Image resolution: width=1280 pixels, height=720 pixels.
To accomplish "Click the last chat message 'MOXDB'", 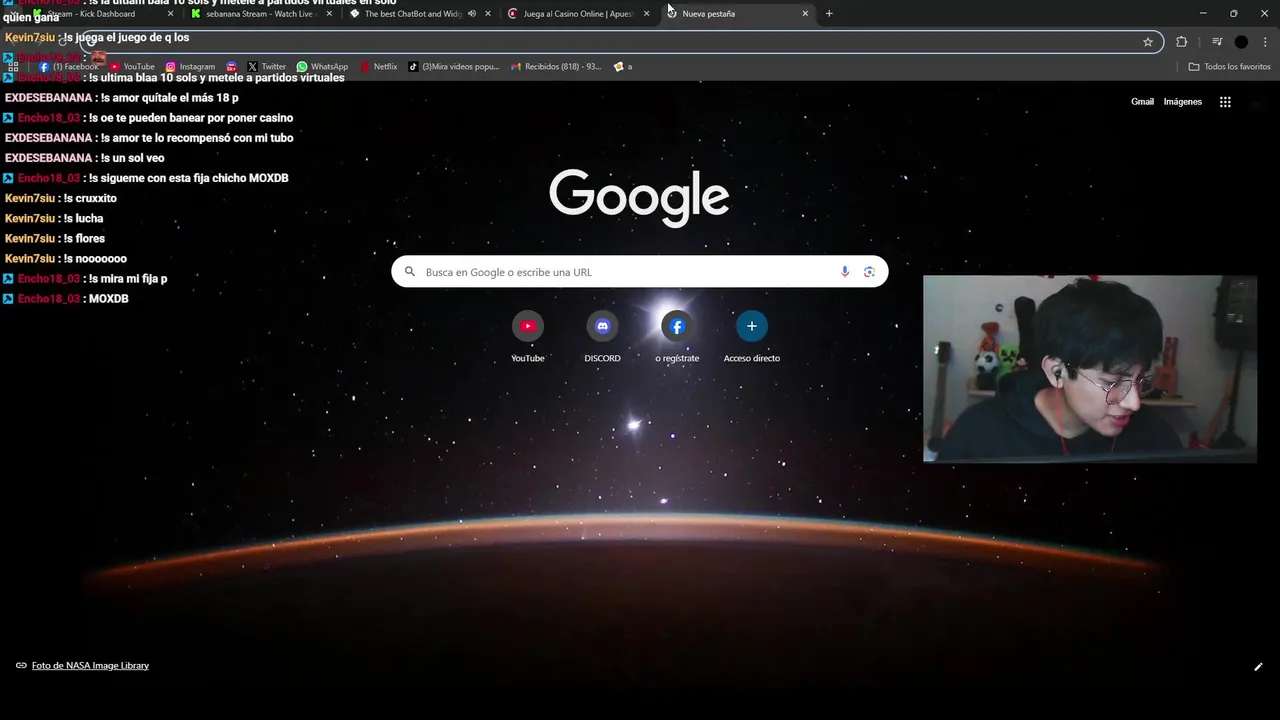I will (x=109, y=299).
